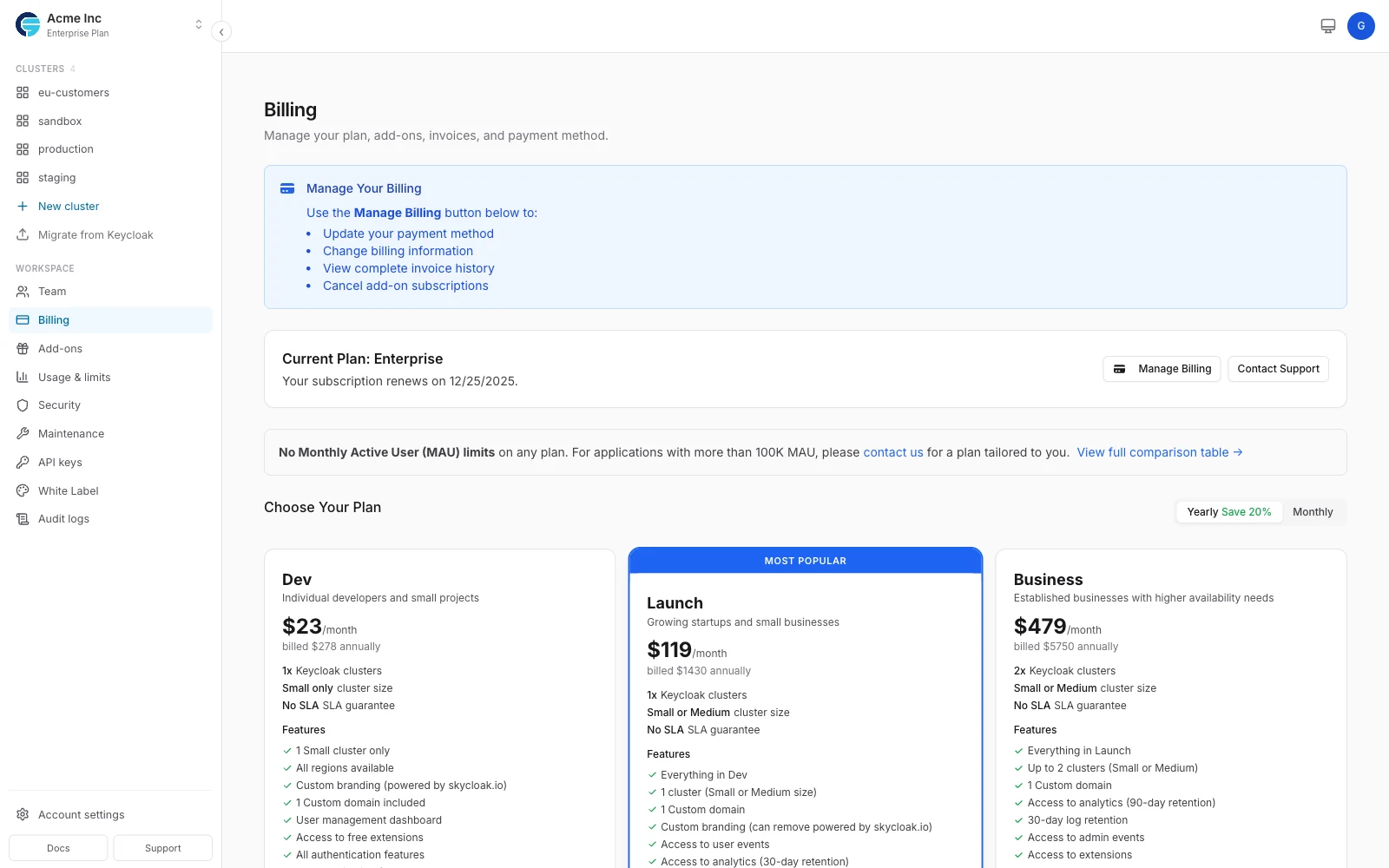Click the Migrate from Keycloak upload icon

[x=23, y=235]
